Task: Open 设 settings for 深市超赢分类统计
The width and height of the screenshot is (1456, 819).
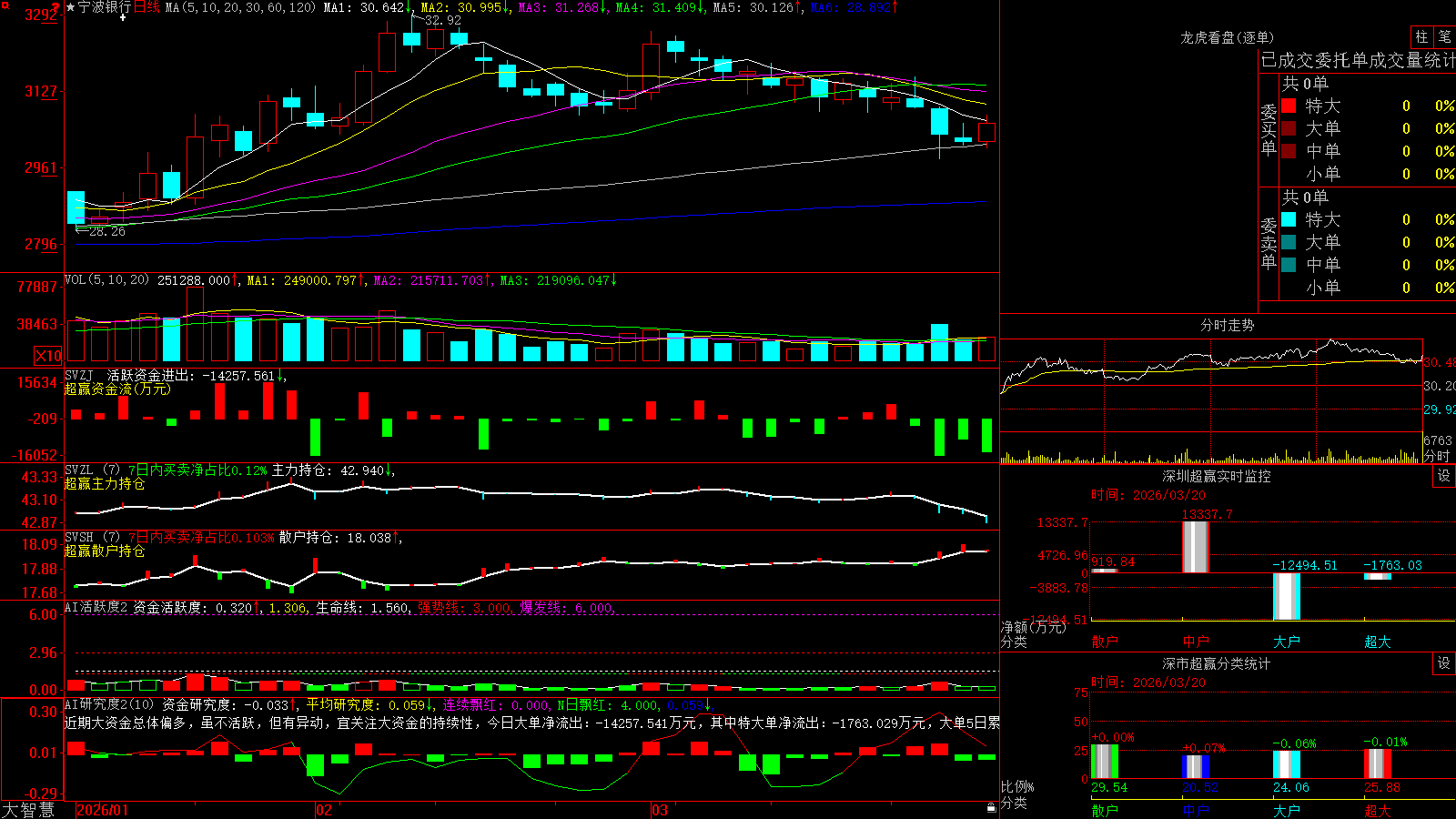Action: [1444, 663]
